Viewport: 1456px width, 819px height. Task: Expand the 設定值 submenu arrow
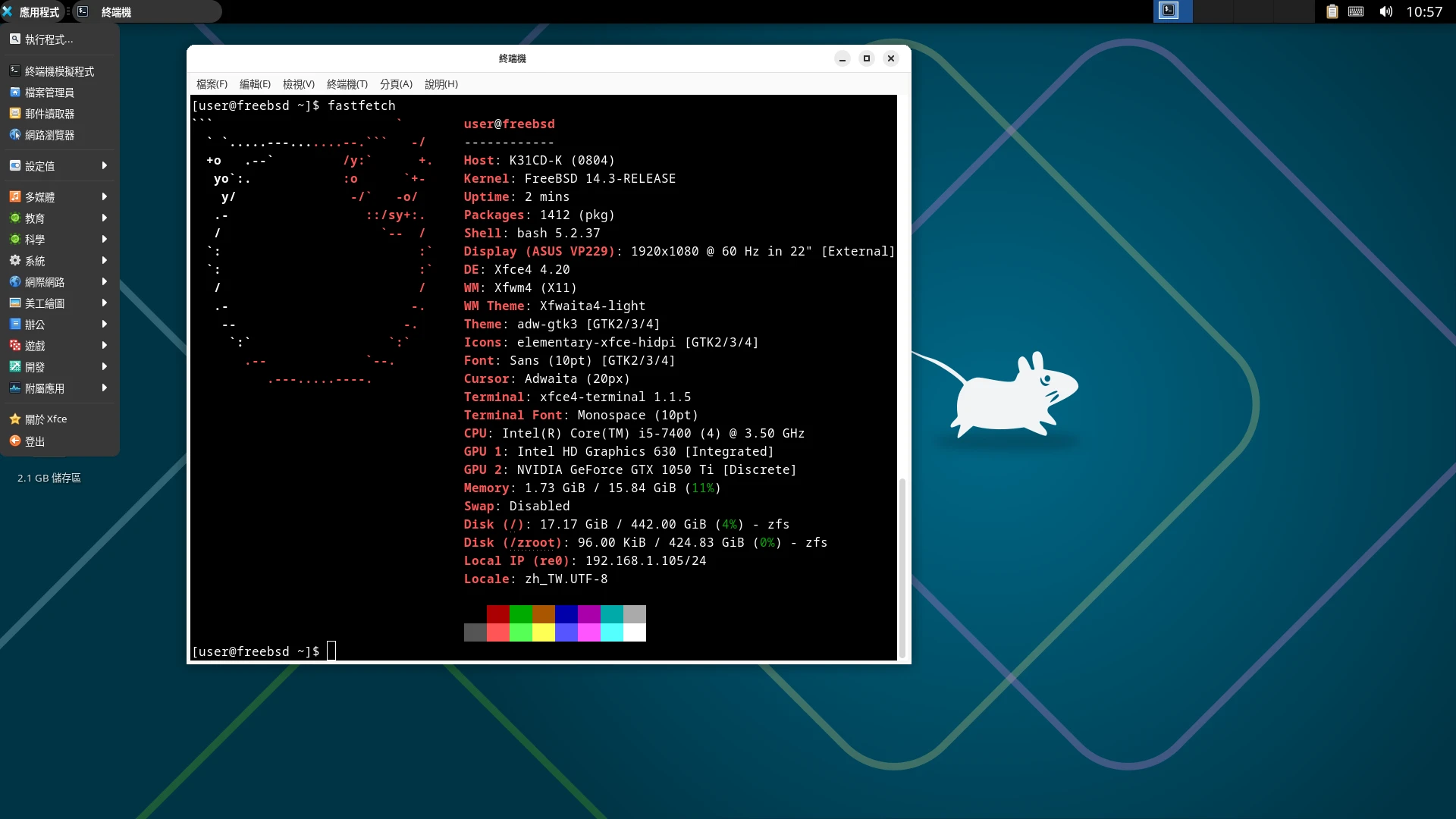coord(105,166)
